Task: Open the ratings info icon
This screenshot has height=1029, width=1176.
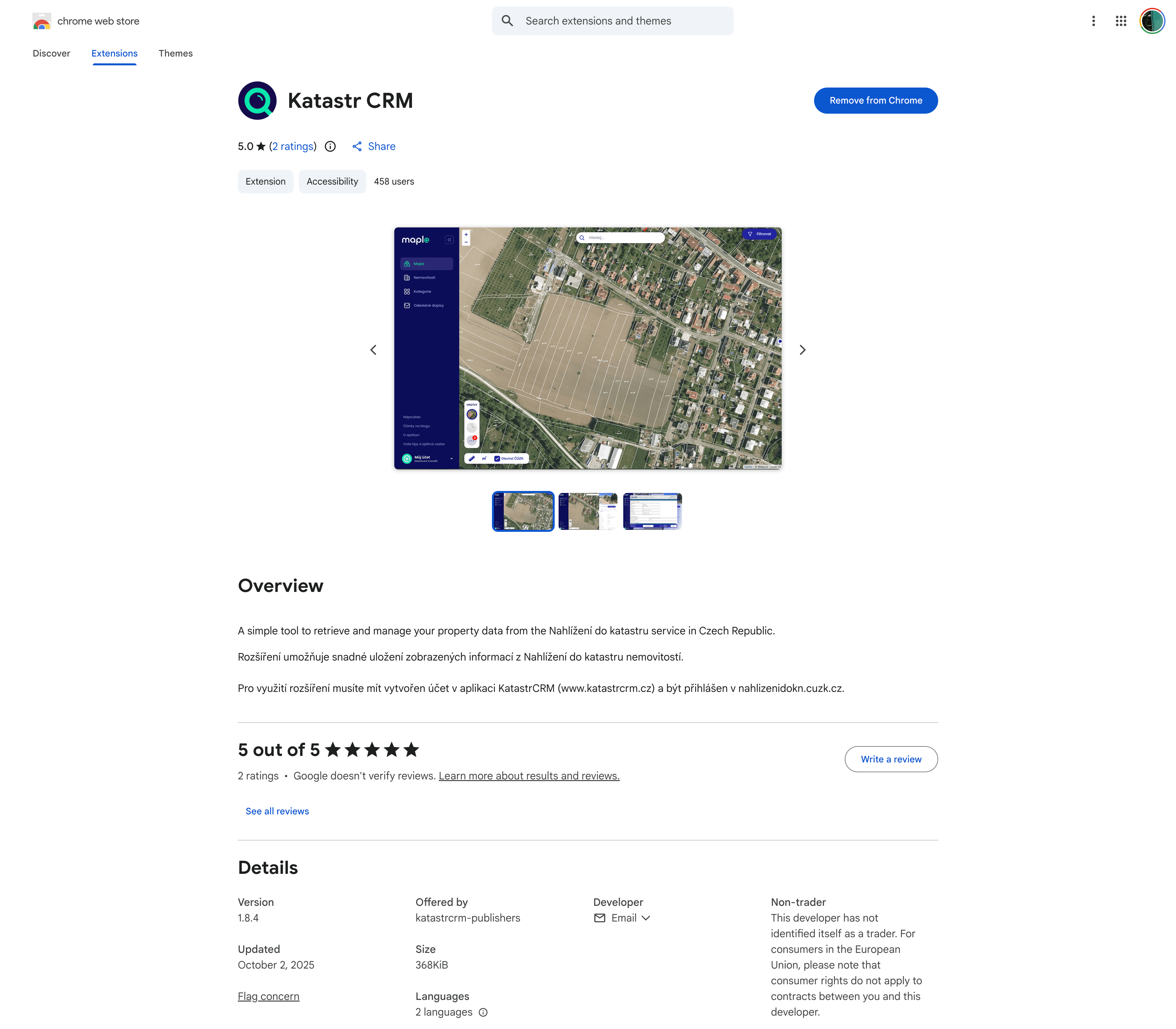Action: click(330, 146)
